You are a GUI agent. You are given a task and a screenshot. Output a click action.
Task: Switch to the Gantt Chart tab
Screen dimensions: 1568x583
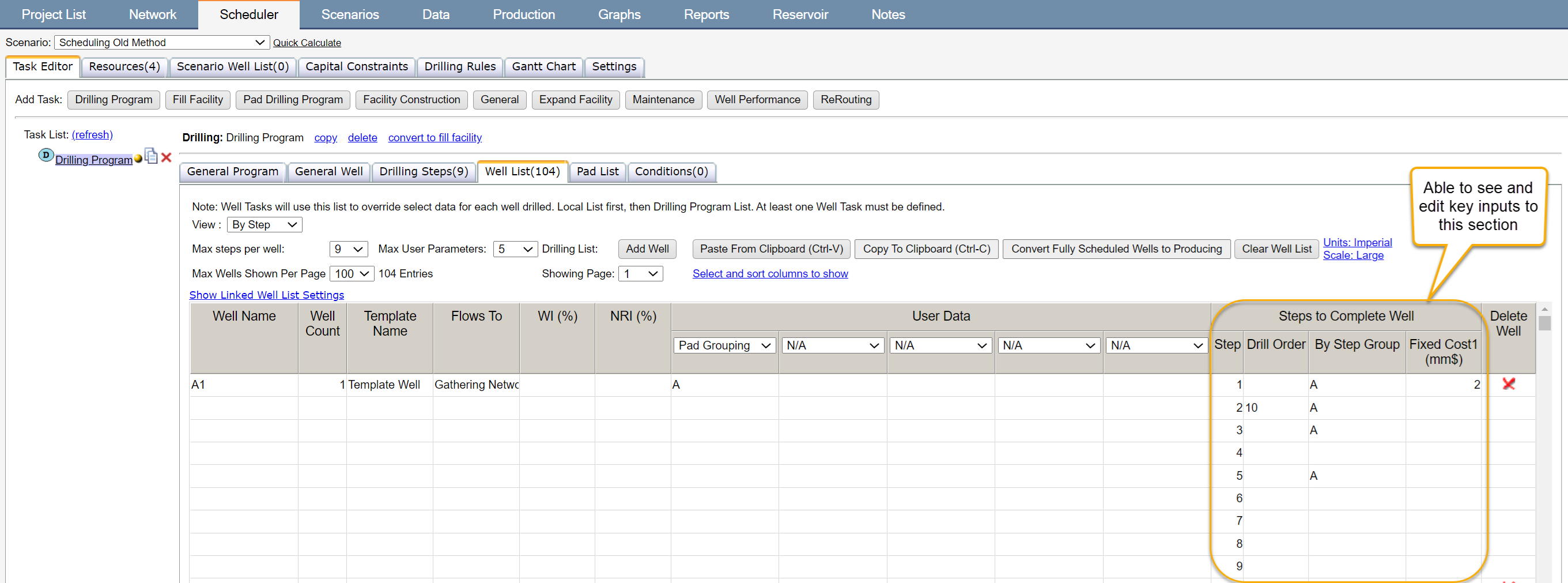coord(543,66)
